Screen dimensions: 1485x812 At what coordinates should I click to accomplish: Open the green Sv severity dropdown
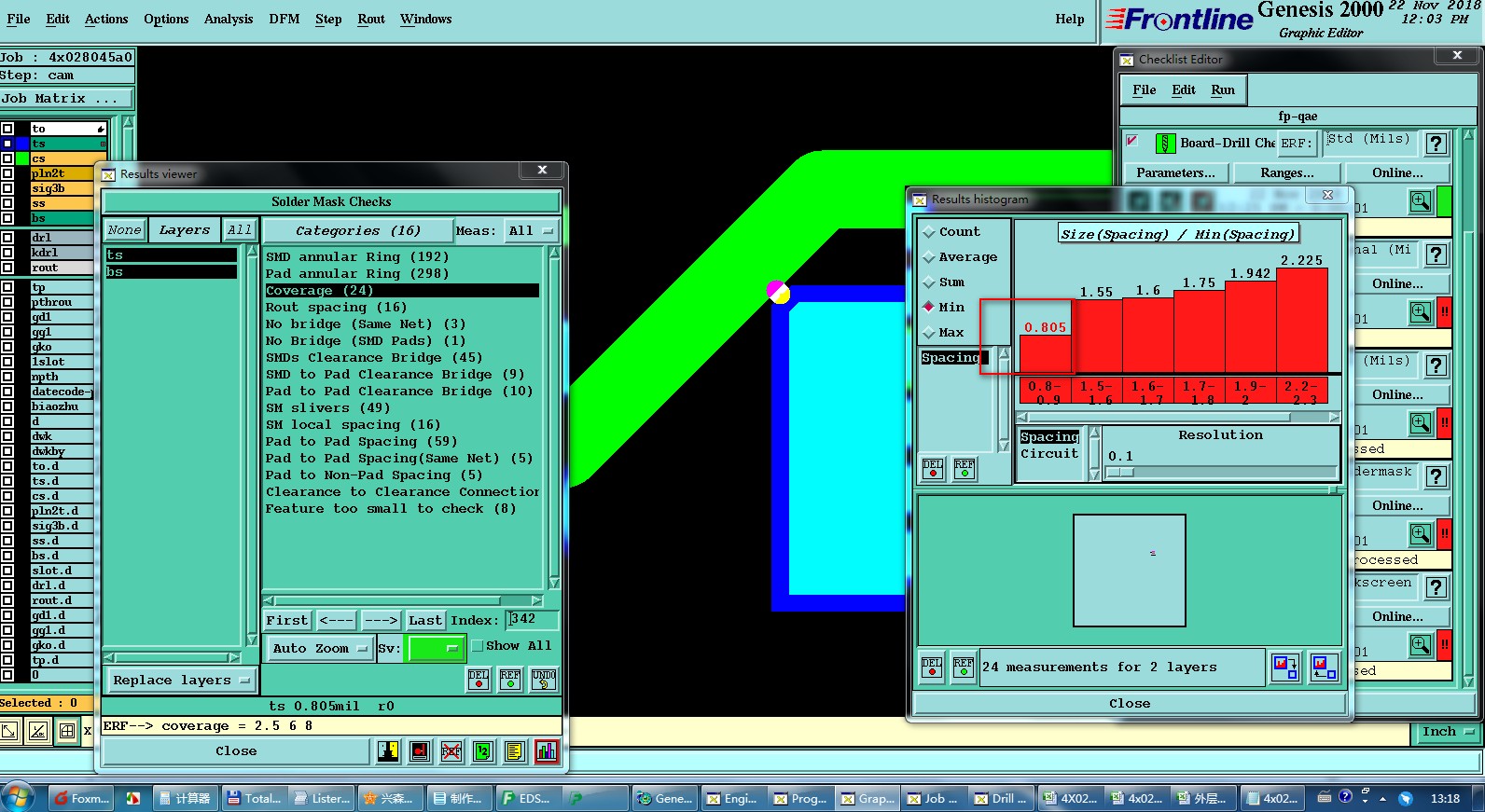[435, 648]
